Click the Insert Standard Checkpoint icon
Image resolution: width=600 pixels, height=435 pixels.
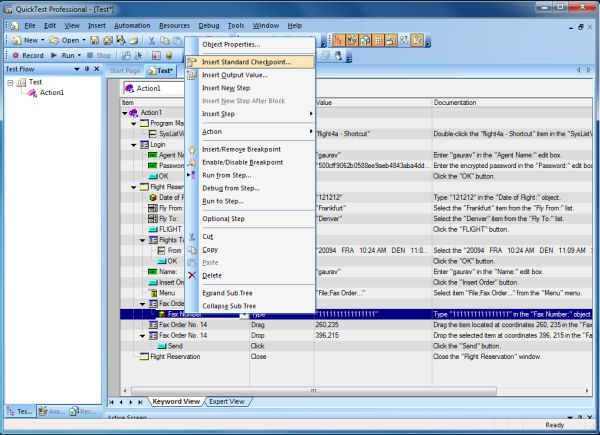192,62
